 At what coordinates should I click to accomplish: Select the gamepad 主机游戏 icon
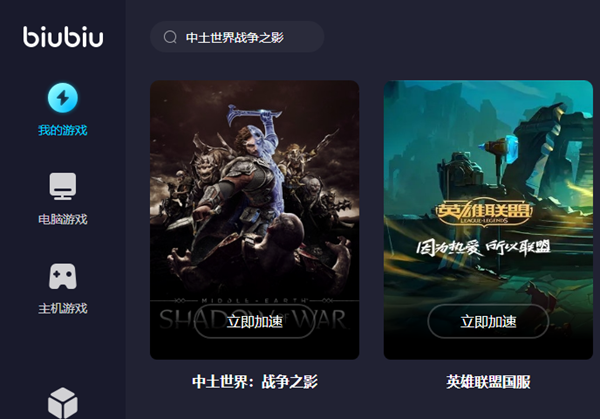coord(63,276)
